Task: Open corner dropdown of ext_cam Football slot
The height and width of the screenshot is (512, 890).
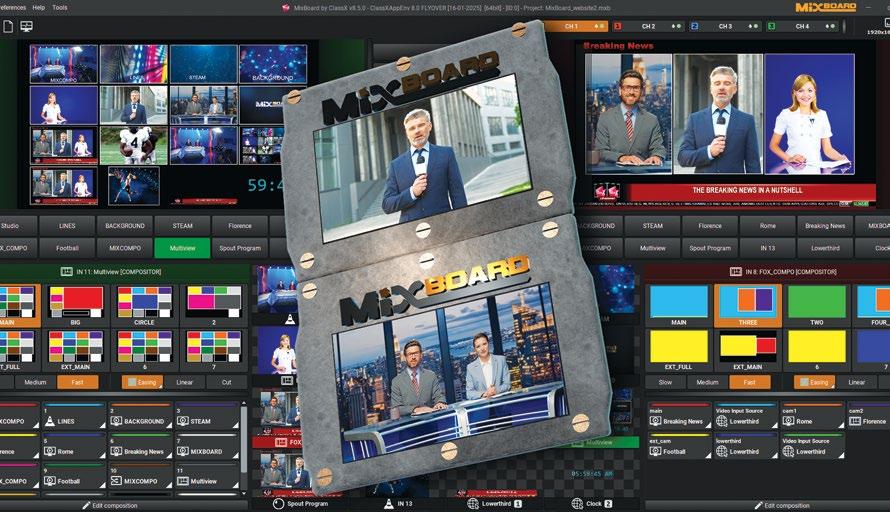Action: click(x=708, y=455)
